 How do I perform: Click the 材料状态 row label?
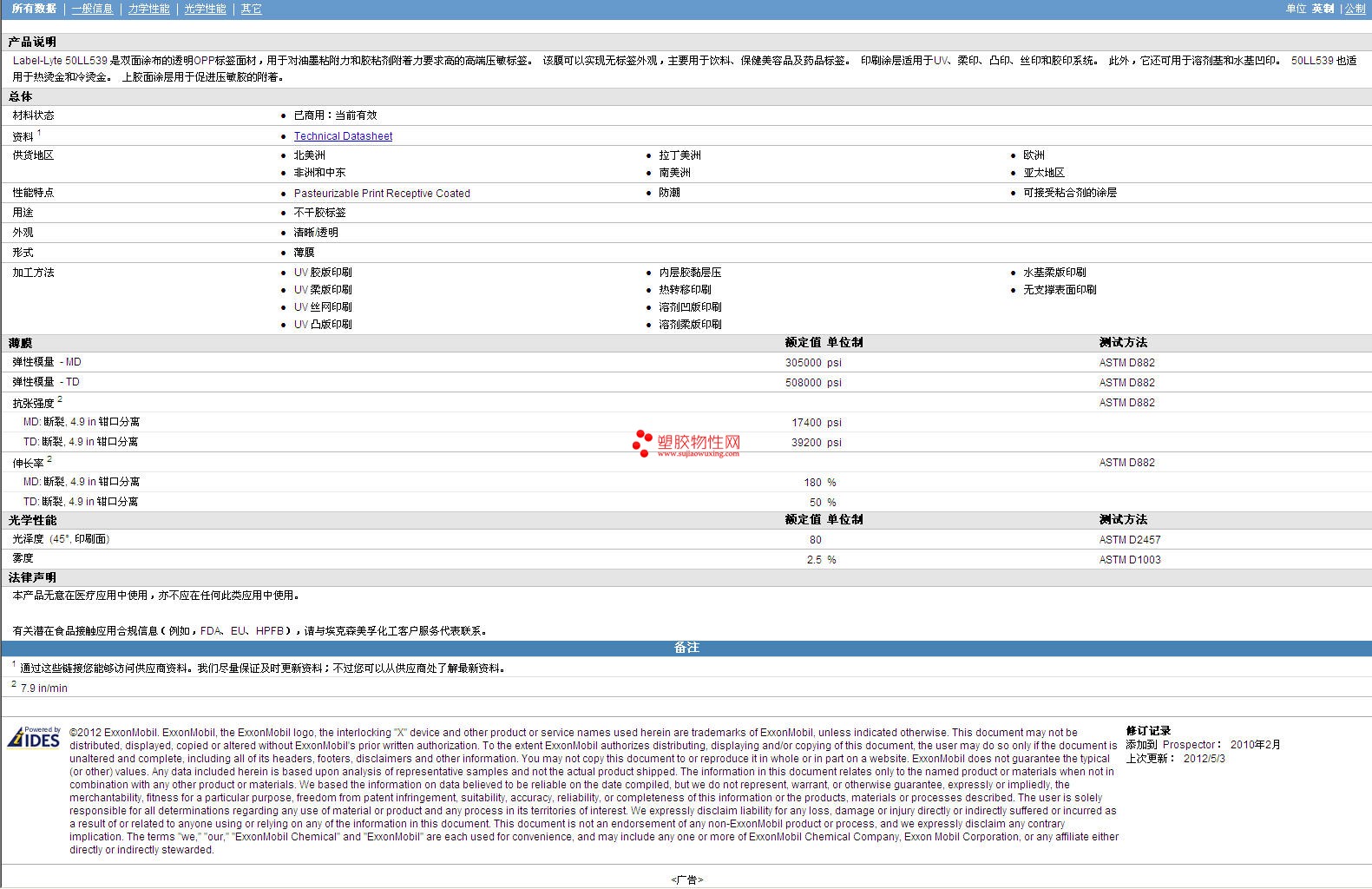point(33,115)
